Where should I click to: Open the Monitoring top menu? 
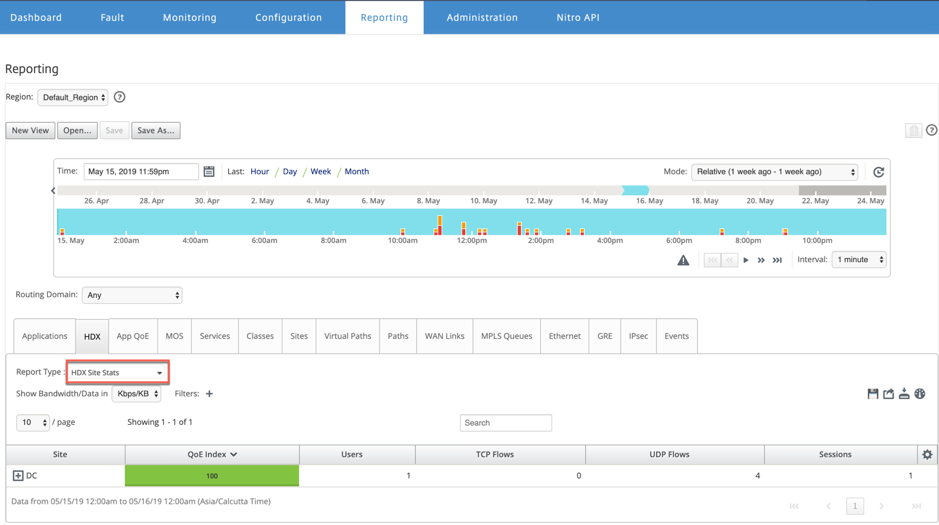click(189, 17)
